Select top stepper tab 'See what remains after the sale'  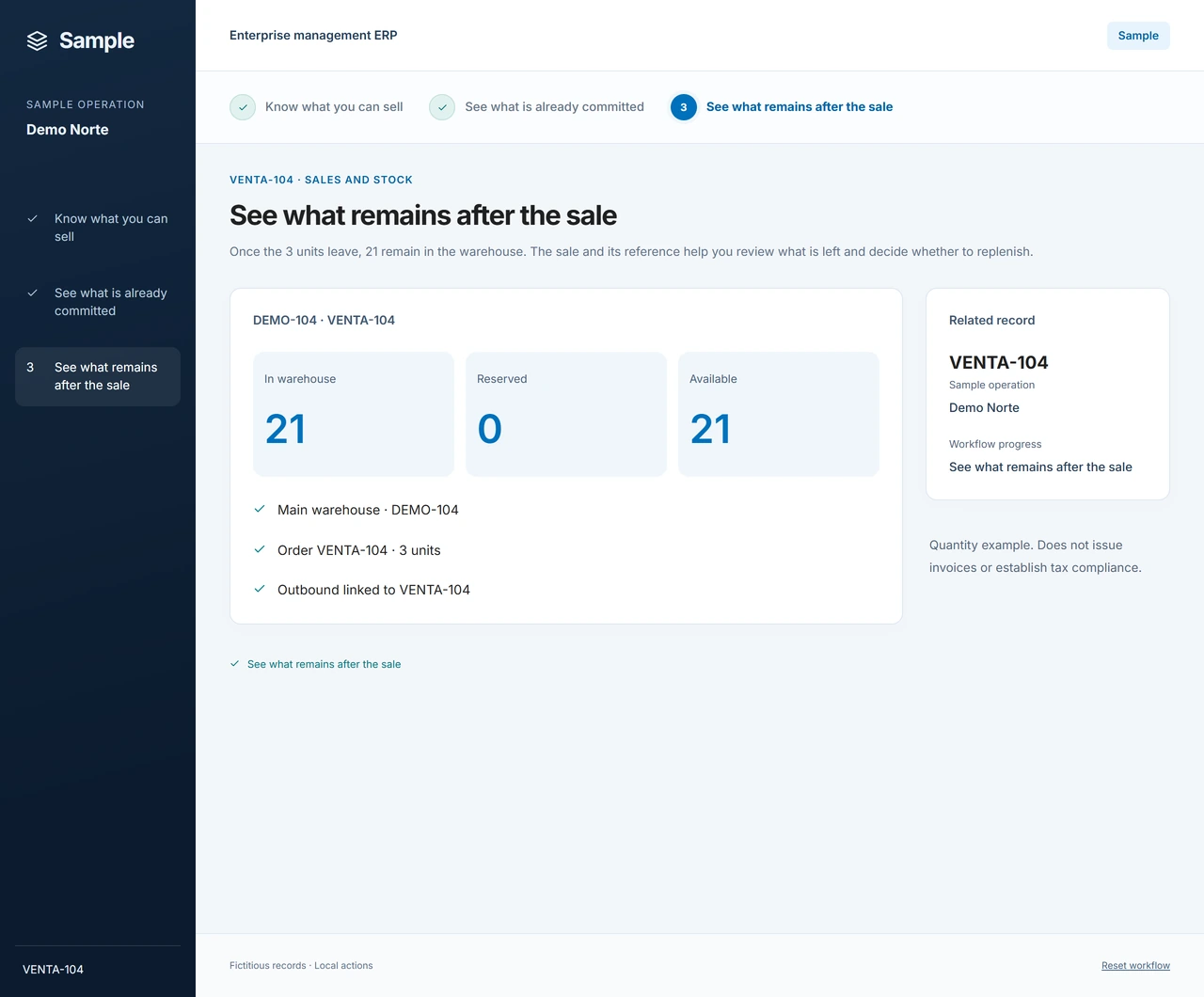(x=782, y=107)
